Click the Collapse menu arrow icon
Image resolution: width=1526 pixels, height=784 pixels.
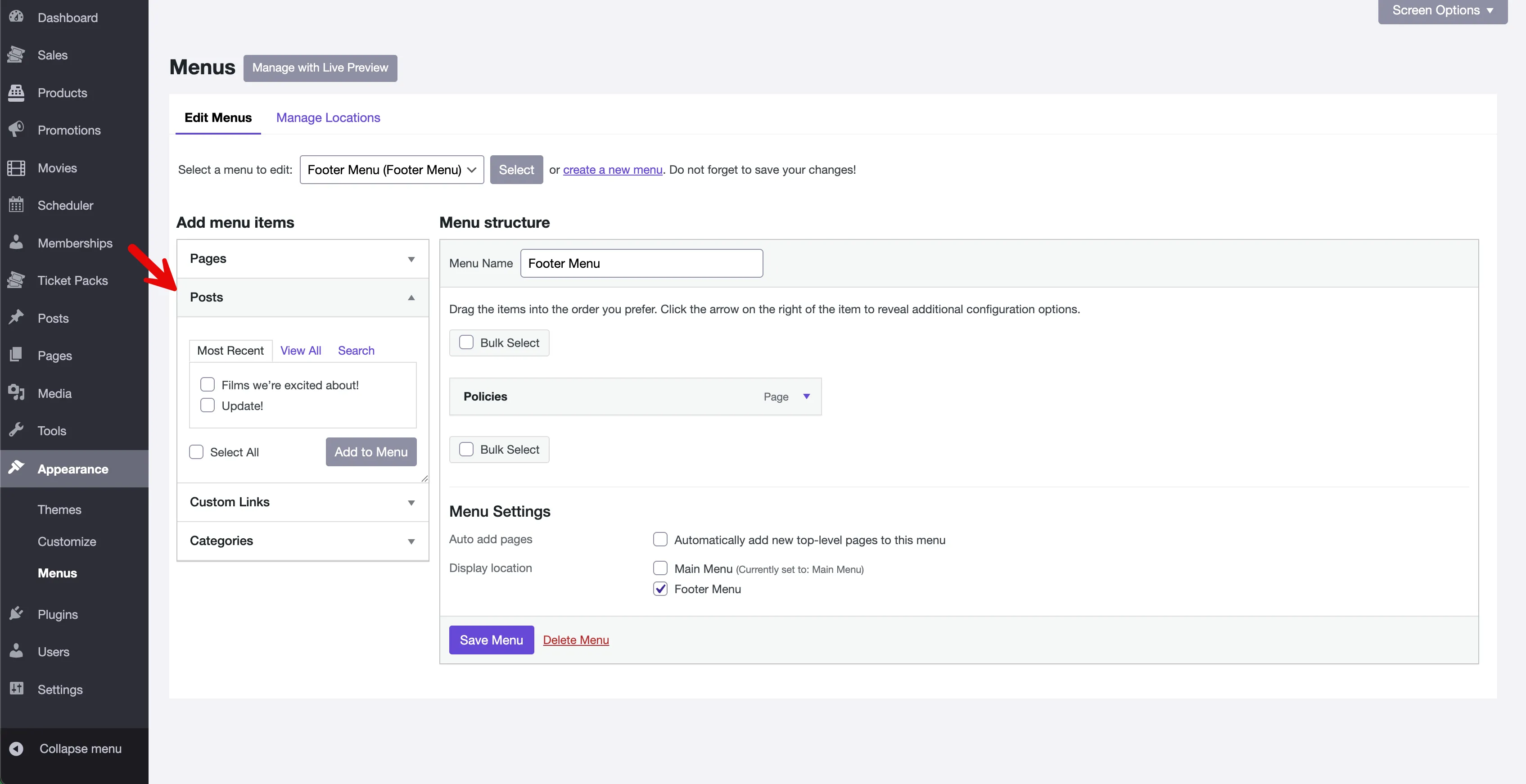[x=17, y=748]
